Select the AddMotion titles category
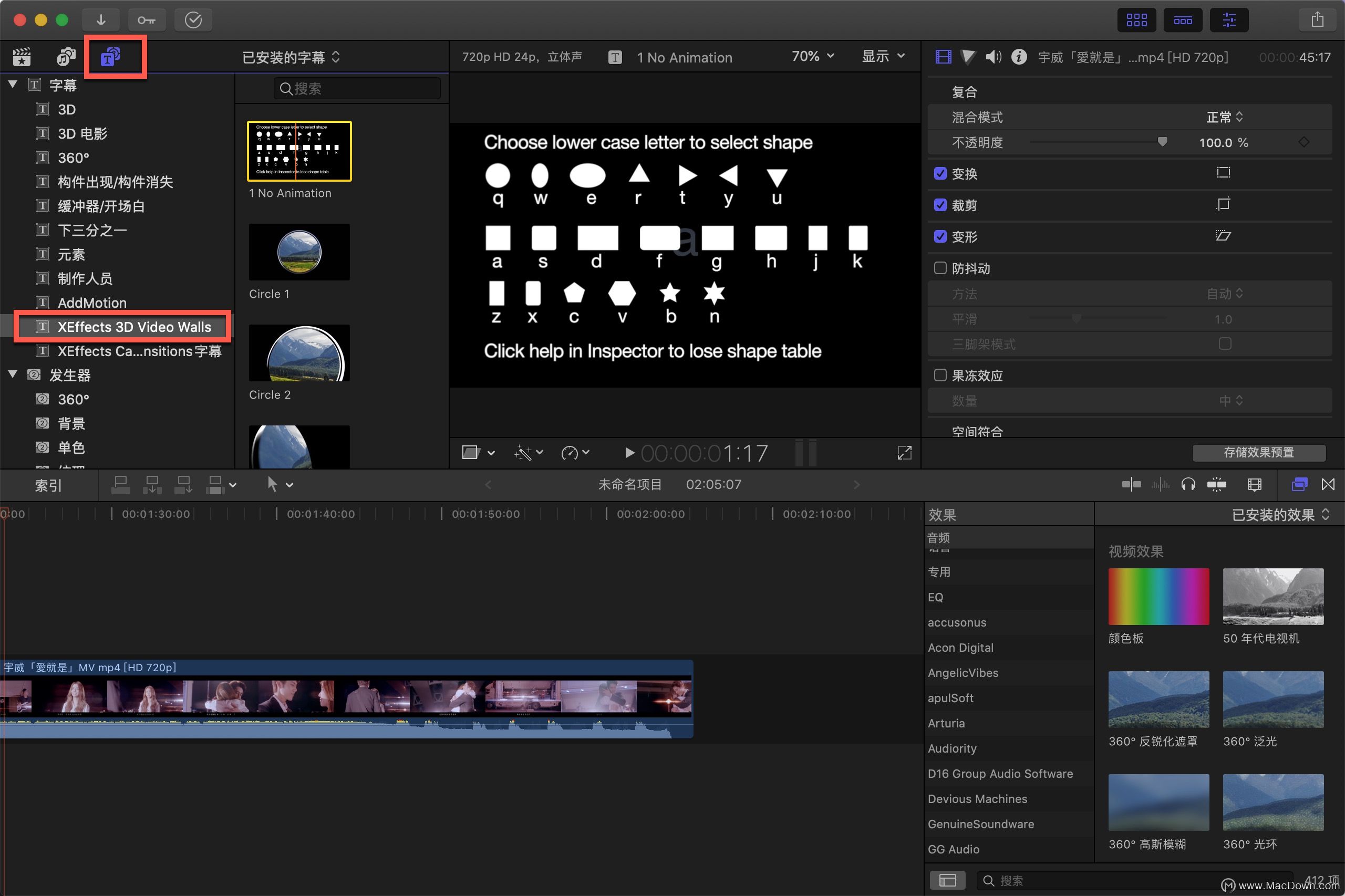The width and height of the screenshot is (1345, 896). (x=91, y=303)
